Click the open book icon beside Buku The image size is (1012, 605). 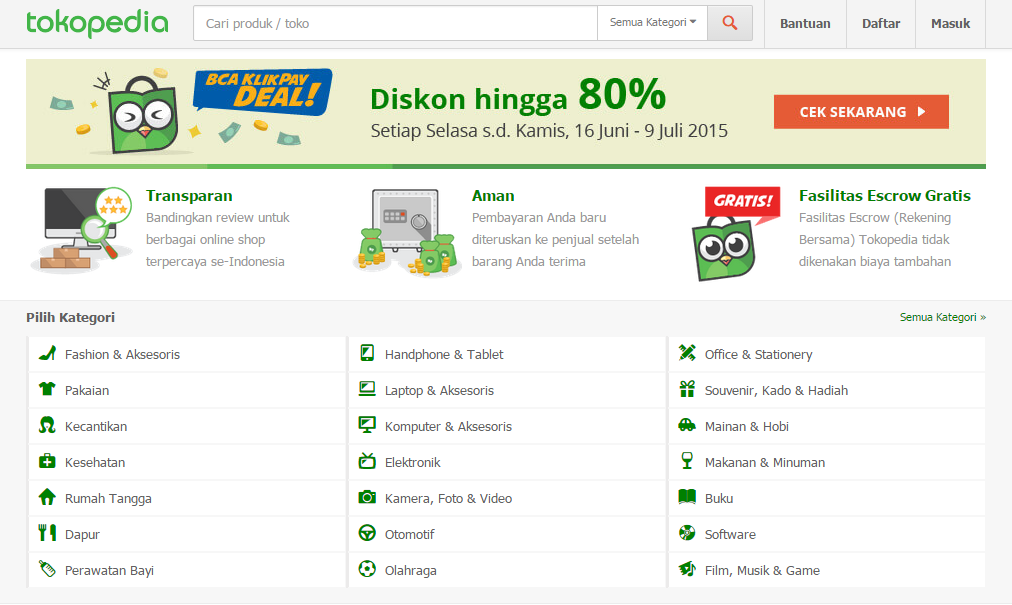(x=687, y=497)
